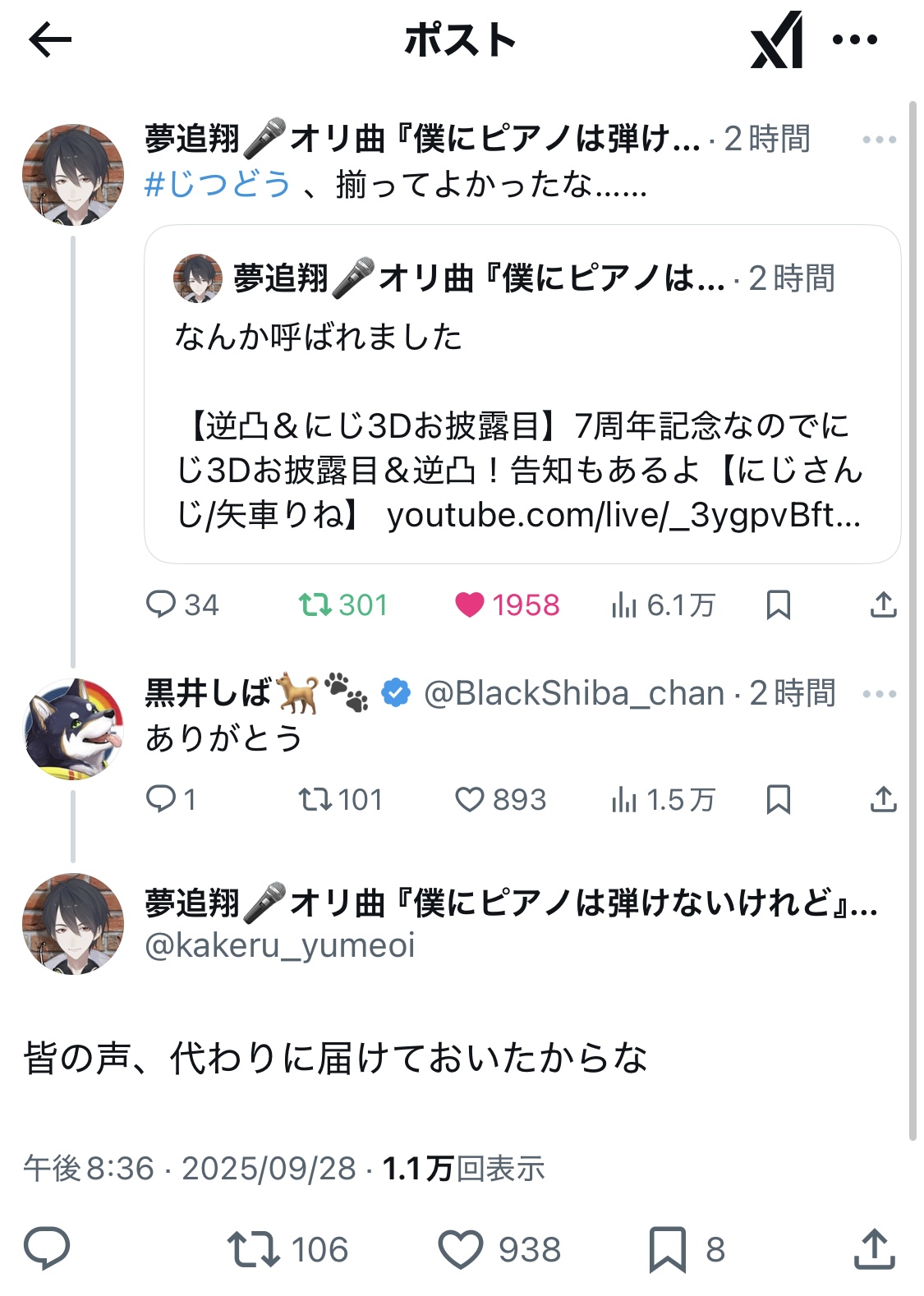Open the #じつどう hashtag

(218, 185)
